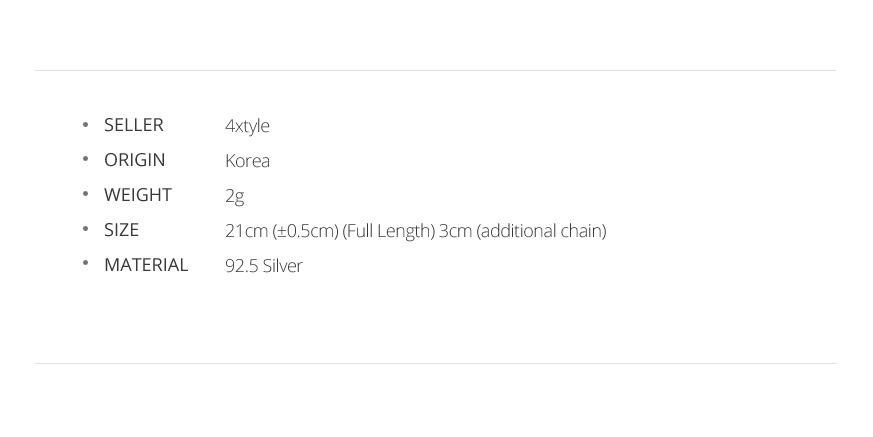
Task: Click the bottom horizontal divider line
Action: (435, 364)
